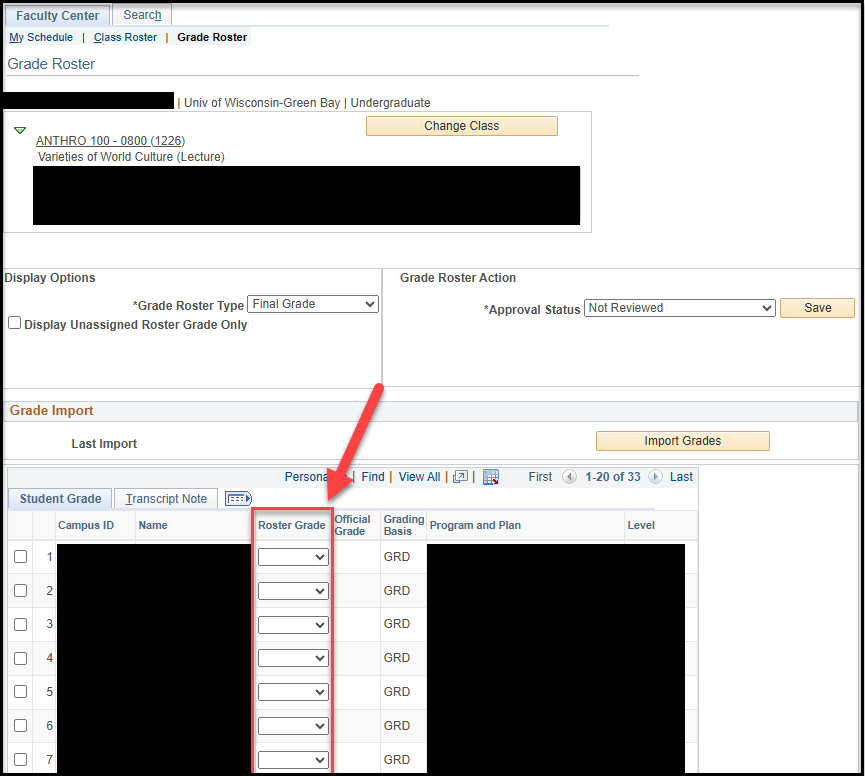Open the Approval Status dropdown
The image size is (865, 776).
point(680,308)
